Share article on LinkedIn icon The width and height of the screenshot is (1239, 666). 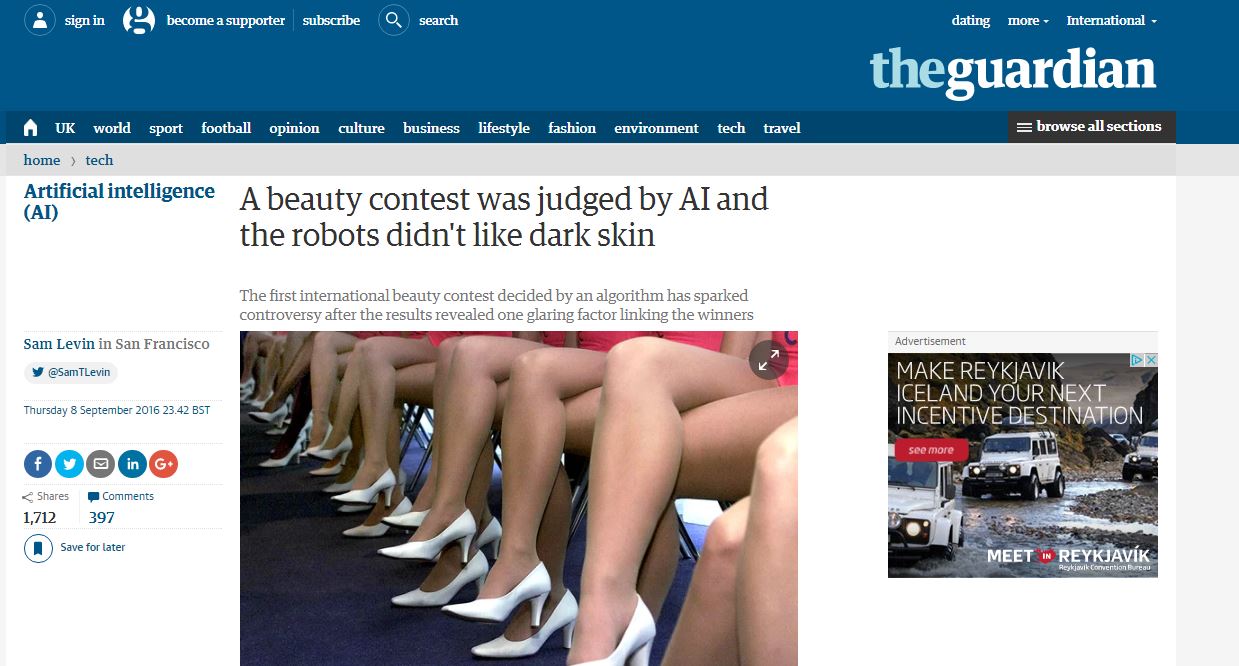(132, 464)
